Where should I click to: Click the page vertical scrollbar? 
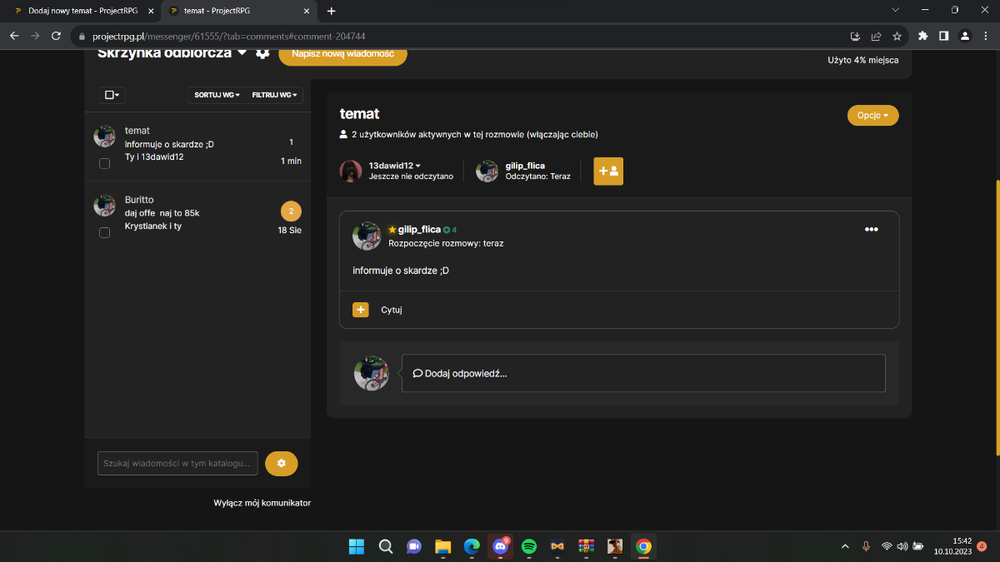pos(997,317)
